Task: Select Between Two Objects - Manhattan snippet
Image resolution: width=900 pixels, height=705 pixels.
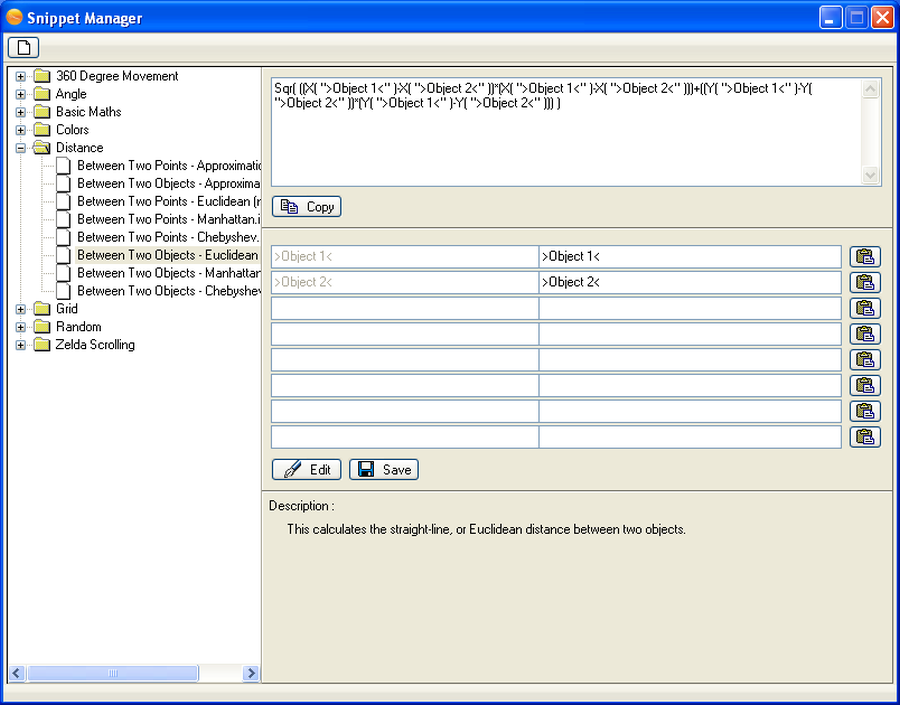Action: coord(169,273)
